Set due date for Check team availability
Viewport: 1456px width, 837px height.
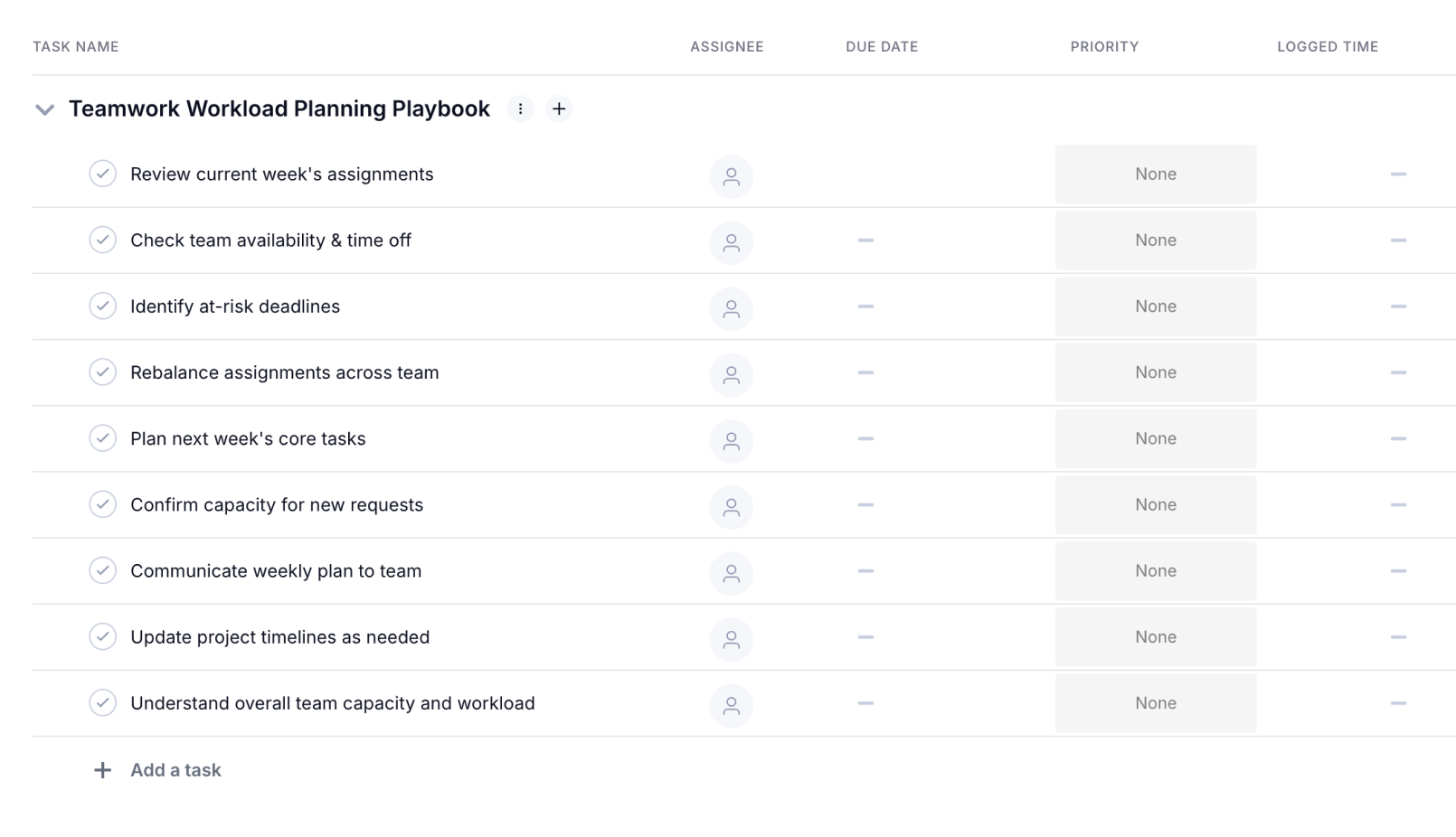point(865,240)
